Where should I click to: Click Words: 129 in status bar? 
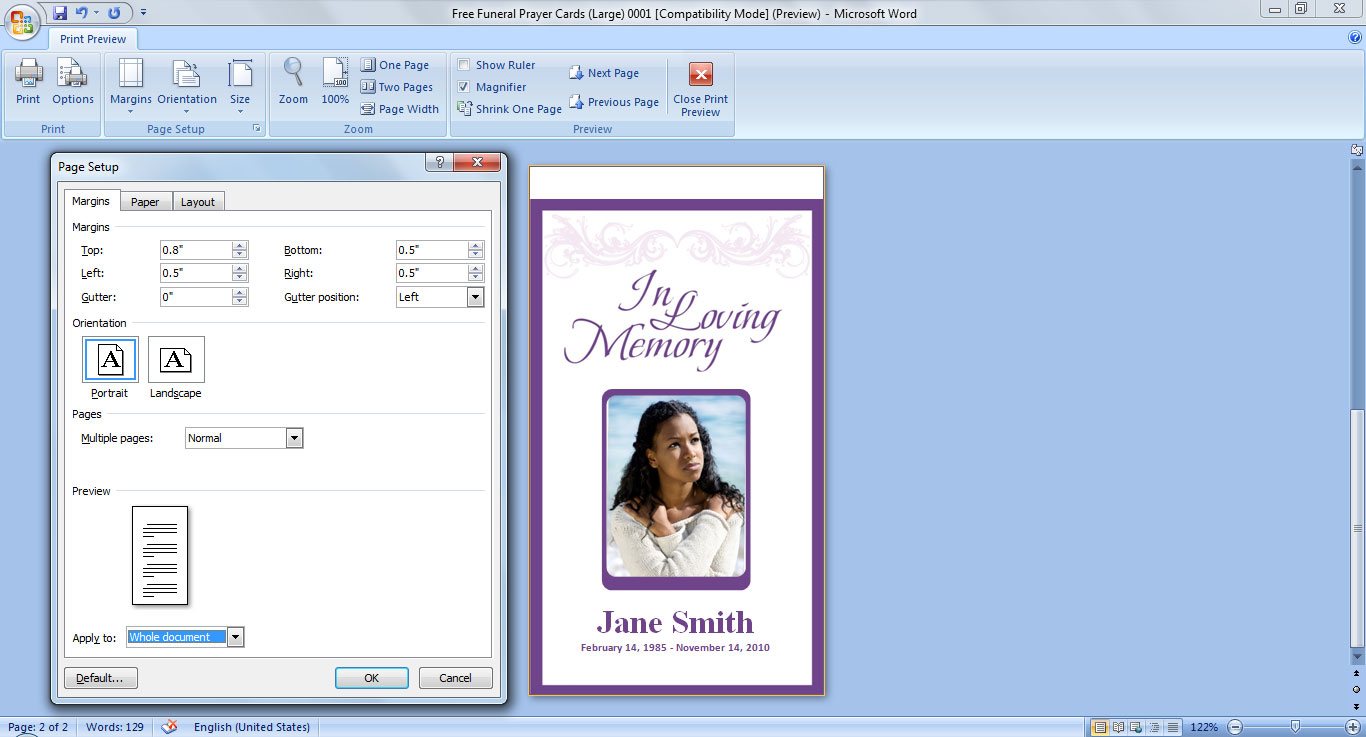click(115, 727)
